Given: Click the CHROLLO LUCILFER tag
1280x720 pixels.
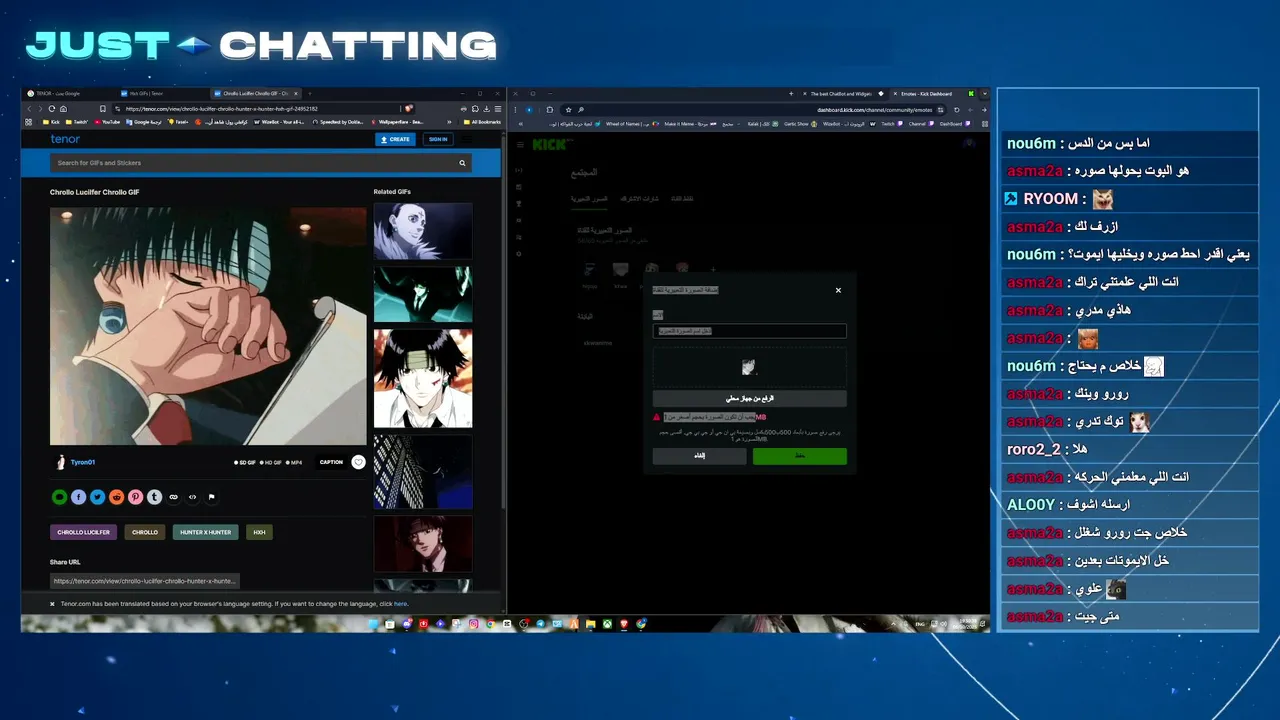Looking at the screenshot, I should 84,532.
